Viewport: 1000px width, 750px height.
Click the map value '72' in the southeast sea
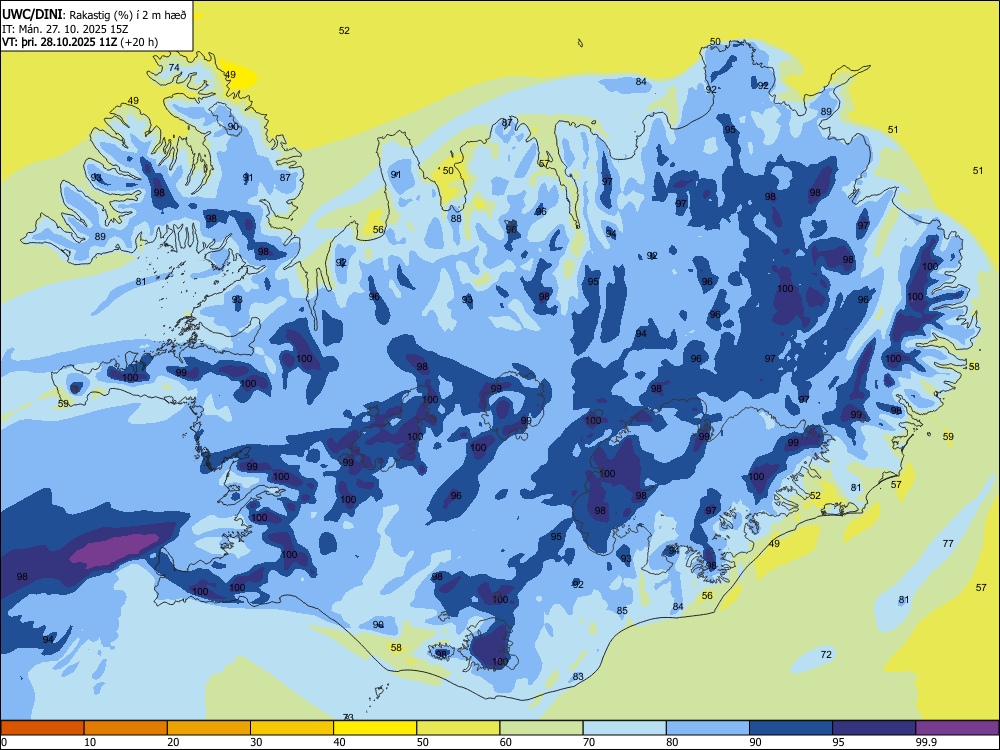pos(826,654)
